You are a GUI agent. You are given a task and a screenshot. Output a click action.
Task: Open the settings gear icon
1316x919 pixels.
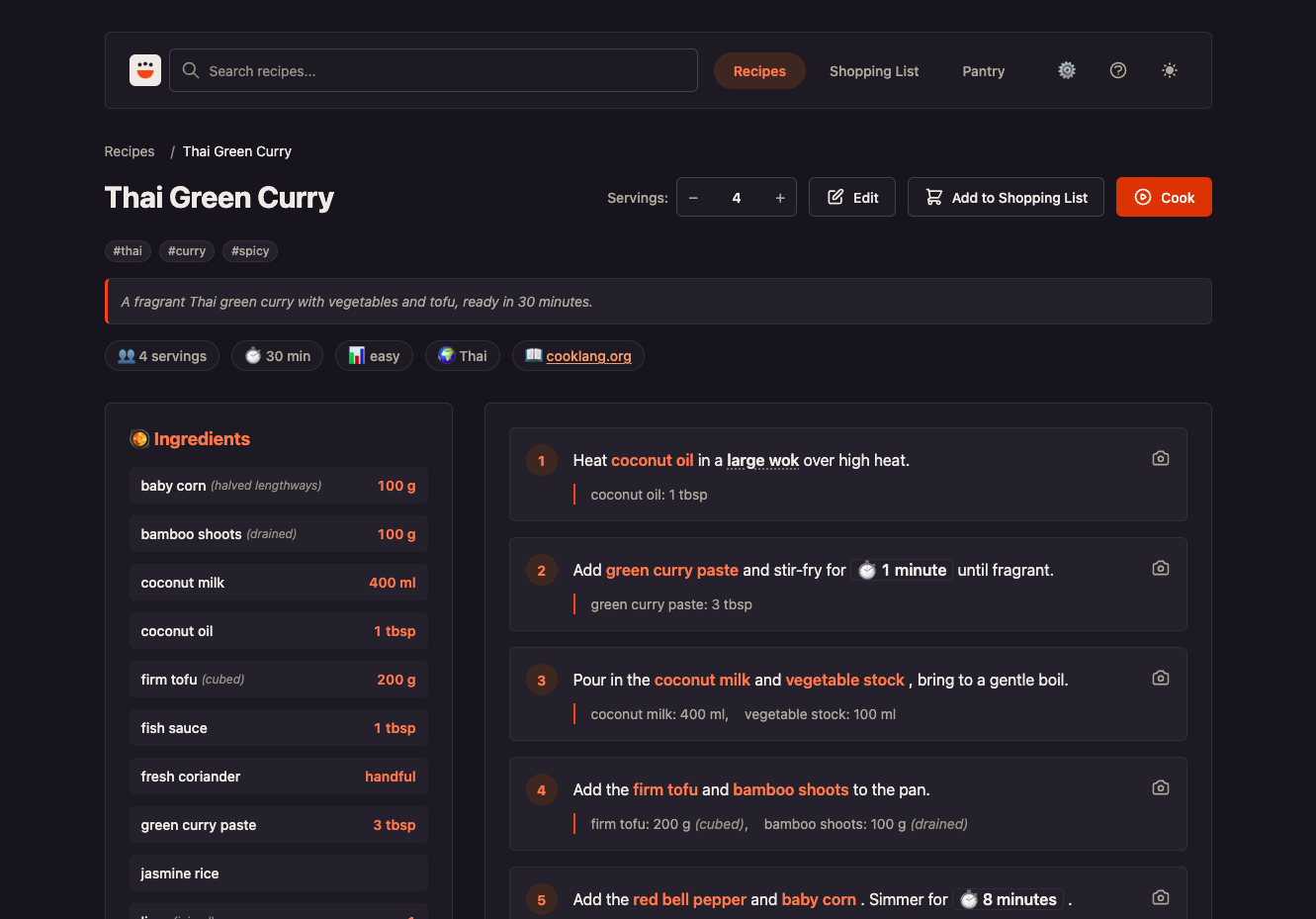1067,70
